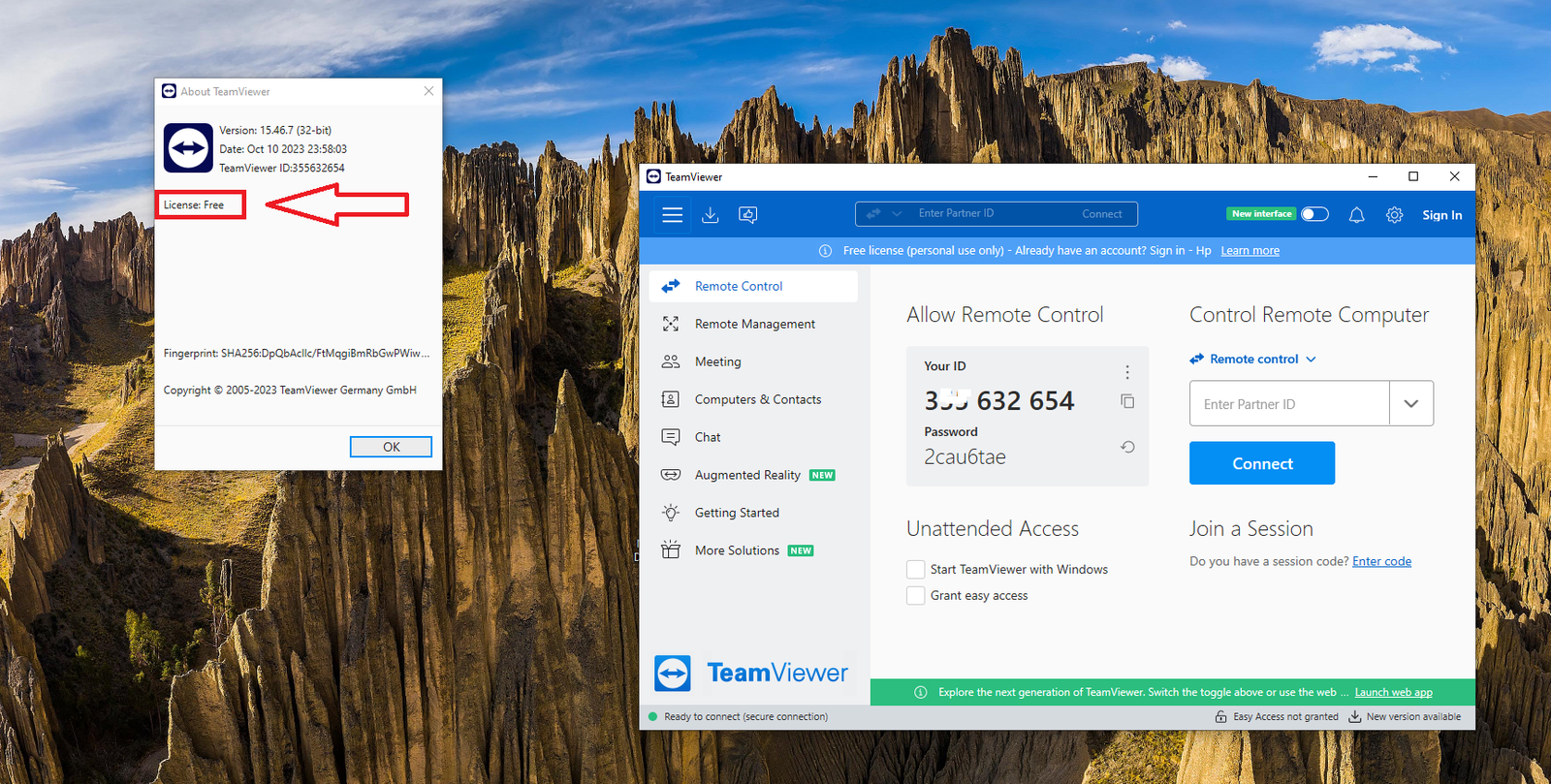Open the settings gear icon
1551x784 pixels.
tap(1394, 215)
